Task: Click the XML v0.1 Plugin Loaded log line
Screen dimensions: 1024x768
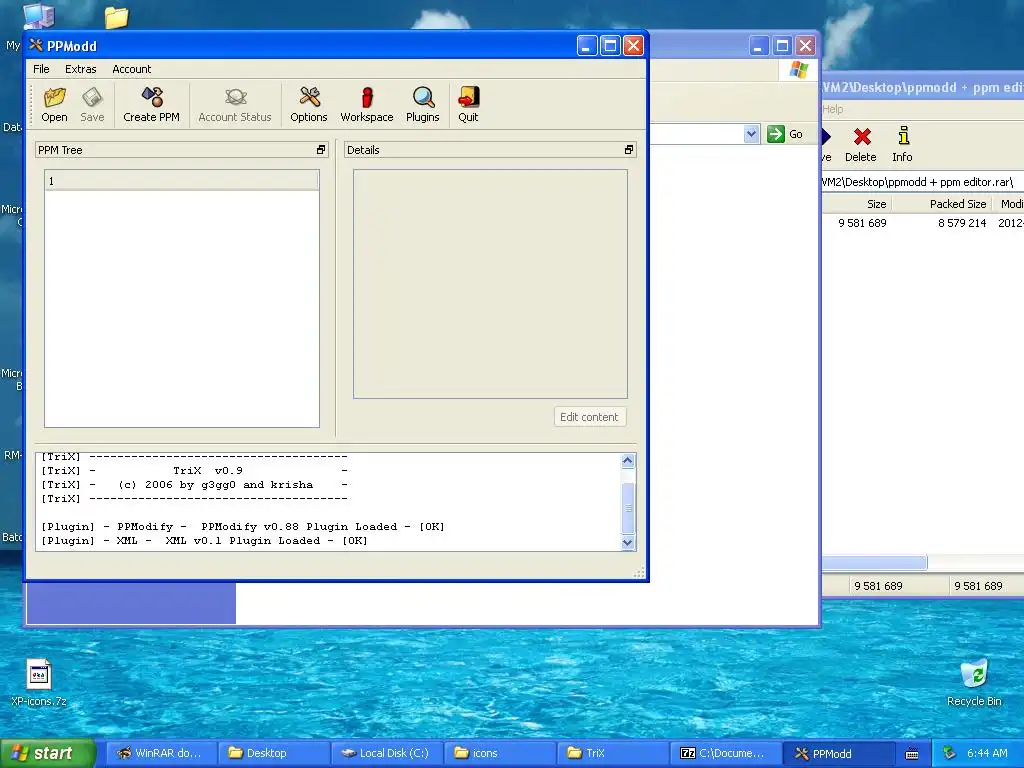Action: [x=204, y=541]
